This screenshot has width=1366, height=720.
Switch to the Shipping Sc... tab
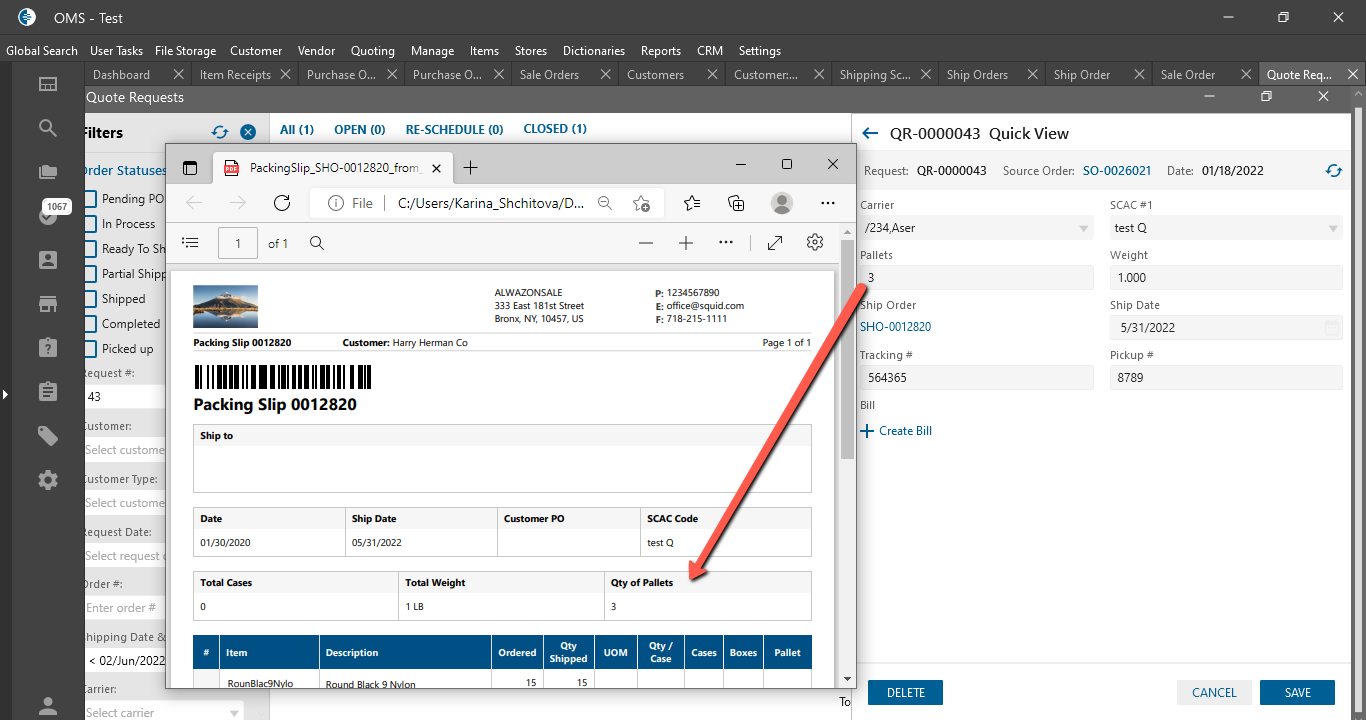point(876,75)
